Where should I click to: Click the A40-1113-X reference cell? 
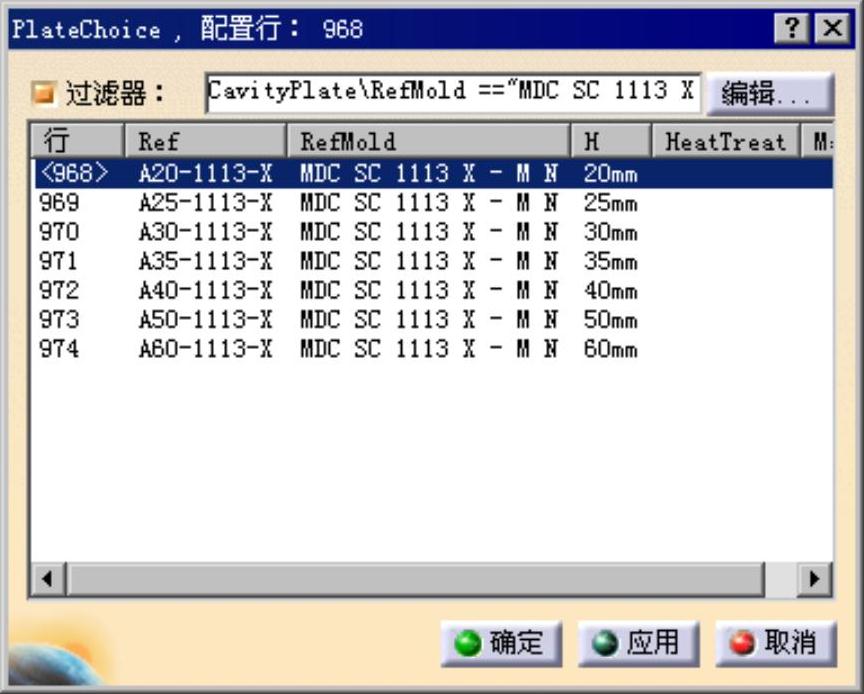[206, 290]
